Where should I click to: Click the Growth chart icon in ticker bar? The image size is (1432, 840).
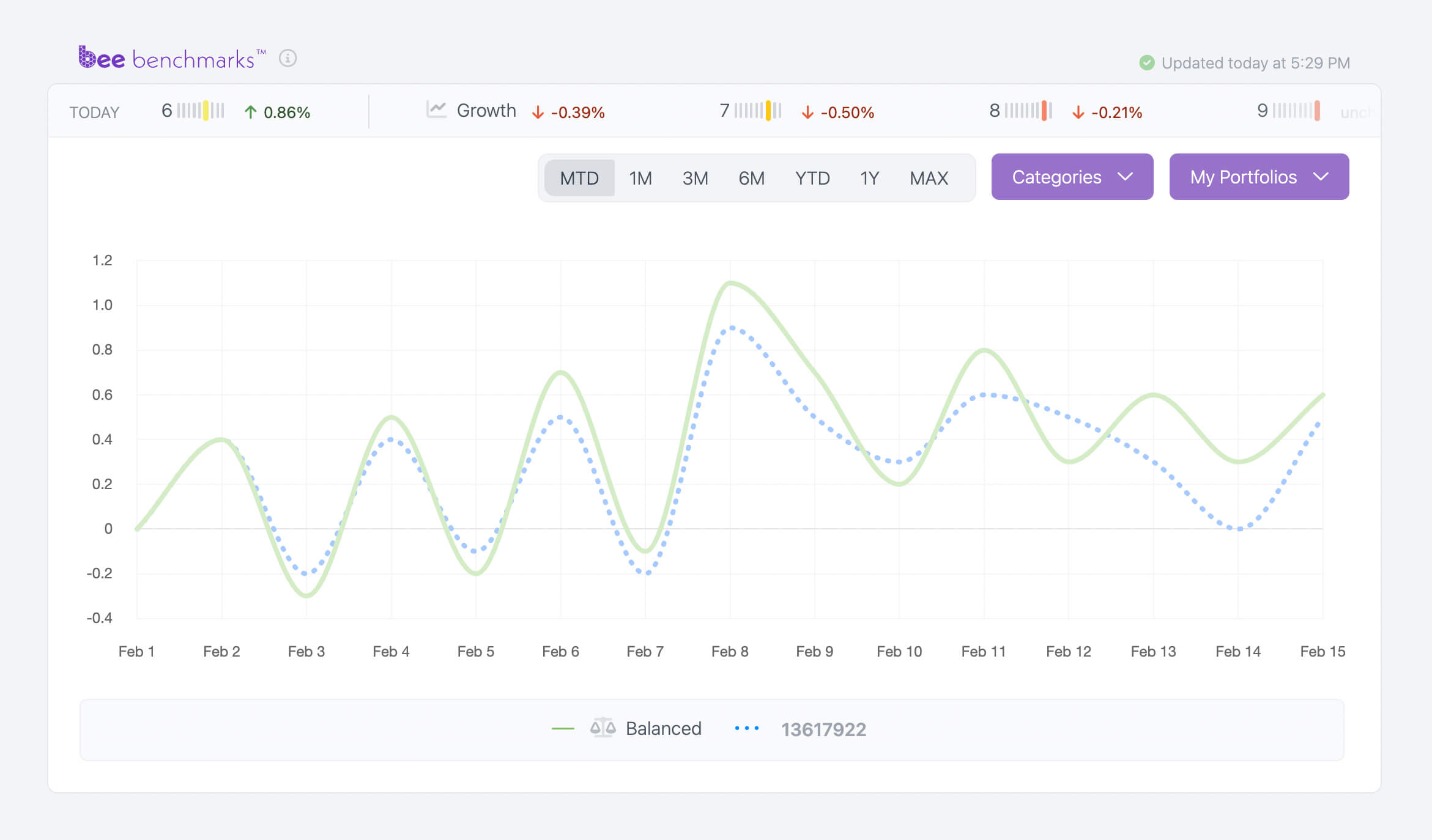(x=436, y=110)
